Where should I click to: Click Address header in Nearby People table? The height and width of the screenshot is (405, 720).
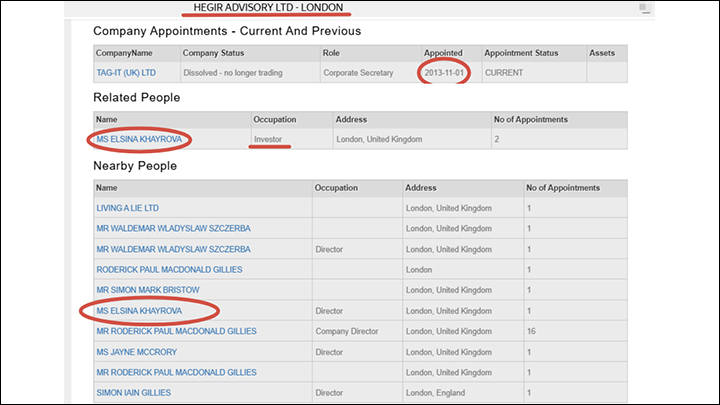point(421,188)
